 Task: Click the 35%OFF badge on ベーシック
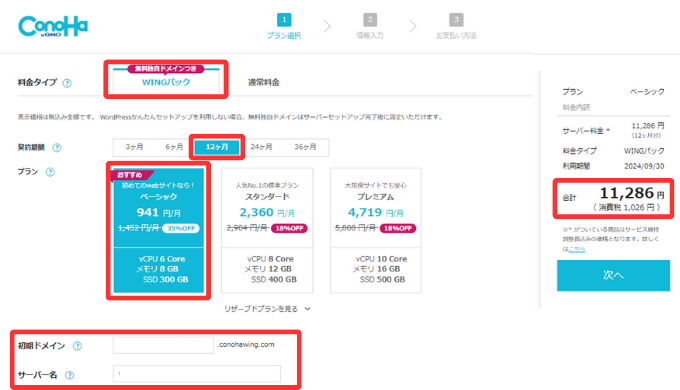tap(181, 228)
